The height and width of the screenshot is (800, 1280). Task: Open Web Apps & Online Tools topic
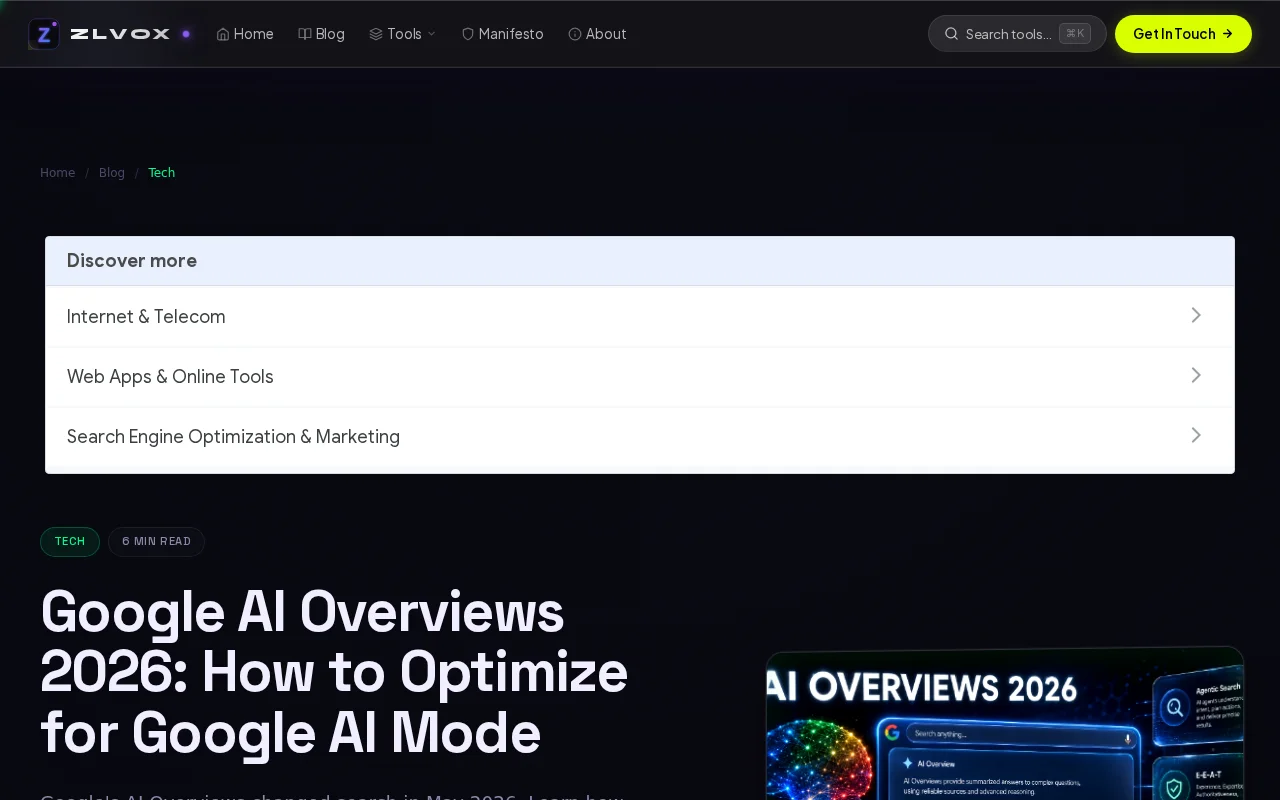[x=640, y=376]
